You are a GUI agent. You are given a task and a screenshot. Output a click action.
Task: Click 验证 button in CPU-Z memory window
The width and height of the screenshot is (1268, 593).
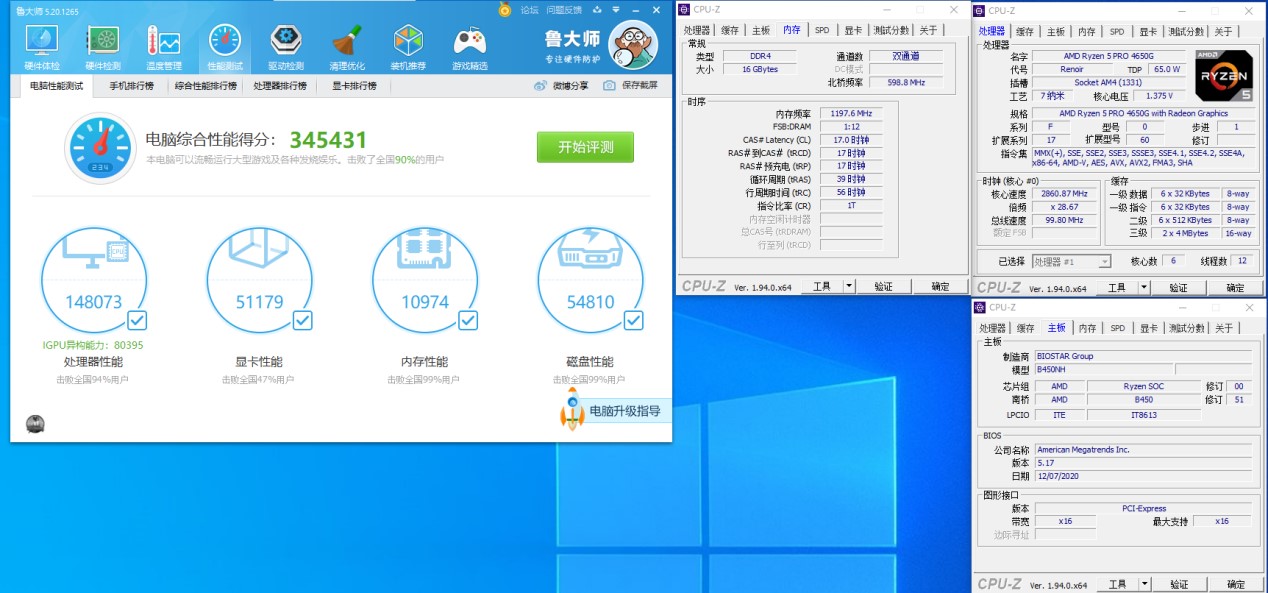point(884,286)
